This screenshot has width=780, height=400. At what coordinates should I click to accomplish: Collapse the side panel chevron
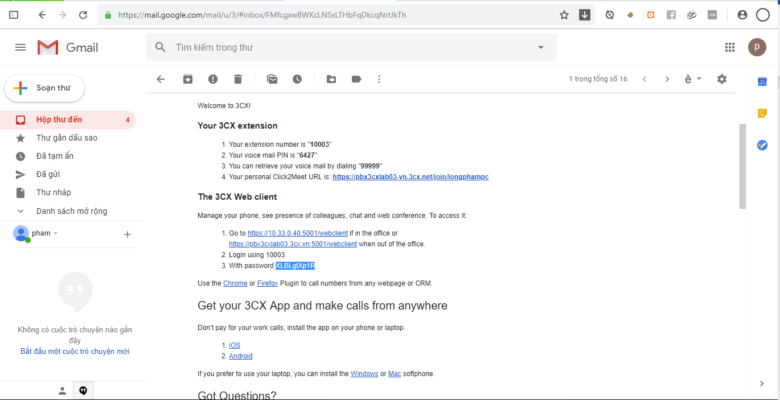(762, 383)
